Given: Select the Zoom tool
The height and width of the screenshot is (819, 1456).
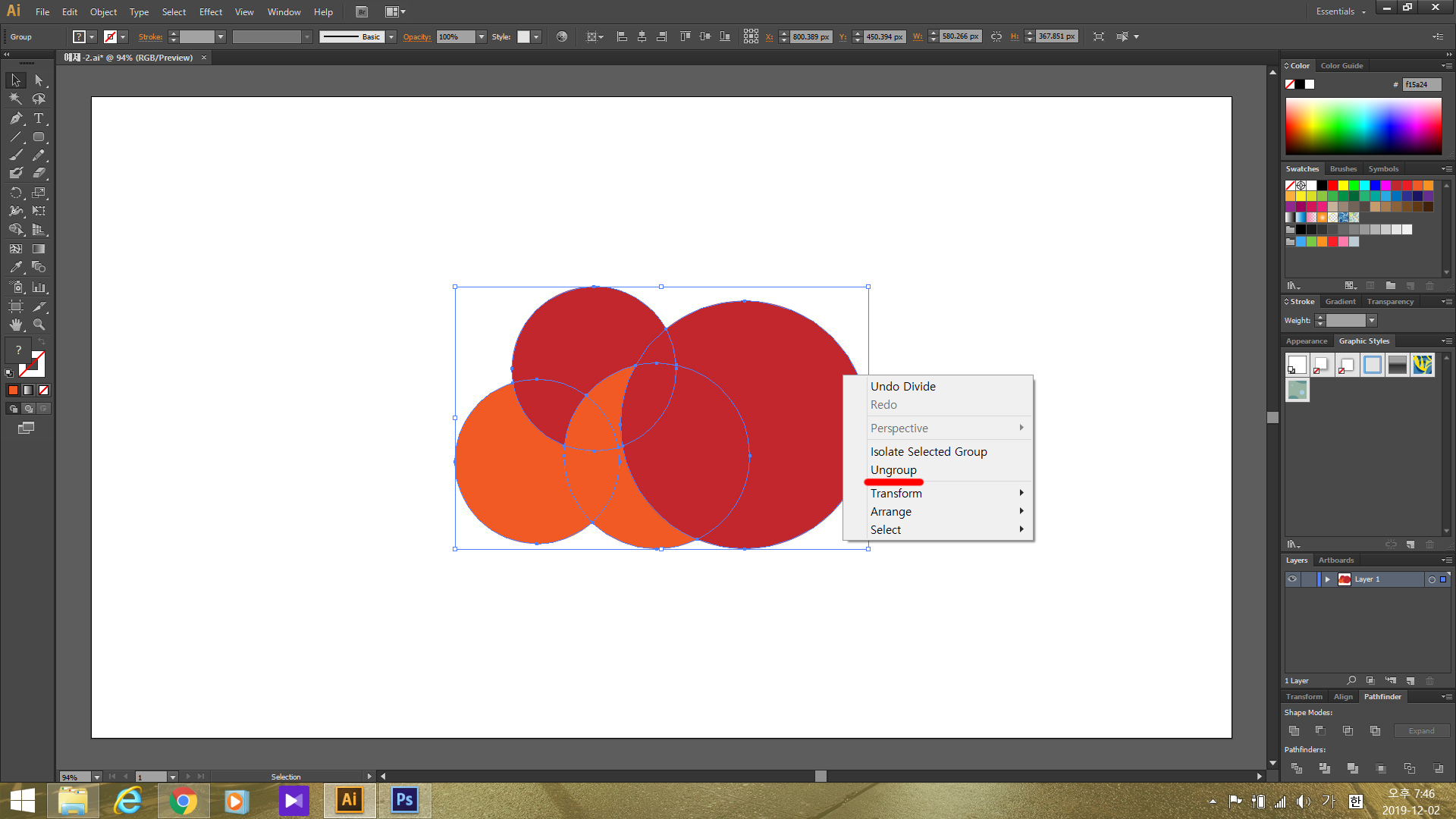Looking at the screenshot, I should (39, 325).
